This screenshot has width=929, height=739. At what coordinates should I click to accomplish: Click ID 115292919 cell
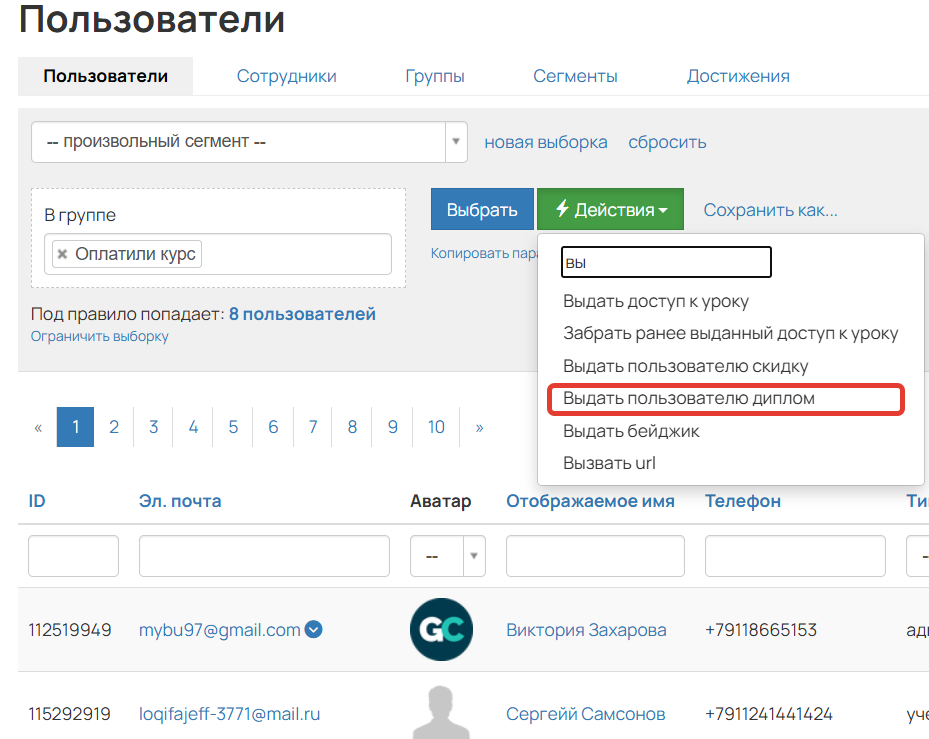(x=69, y=714)
